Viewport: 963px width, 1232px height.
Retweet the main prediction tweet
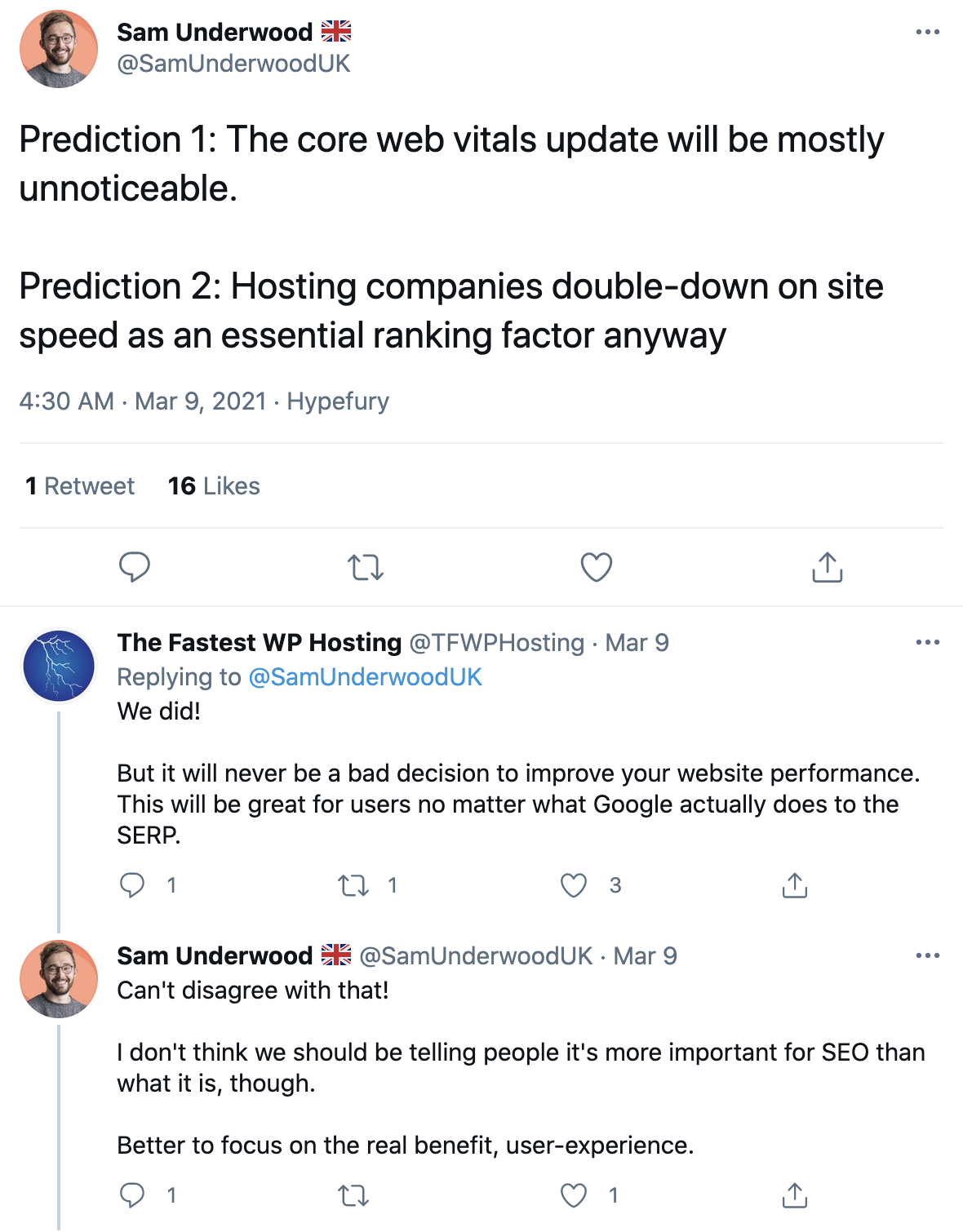pos(365,567)
